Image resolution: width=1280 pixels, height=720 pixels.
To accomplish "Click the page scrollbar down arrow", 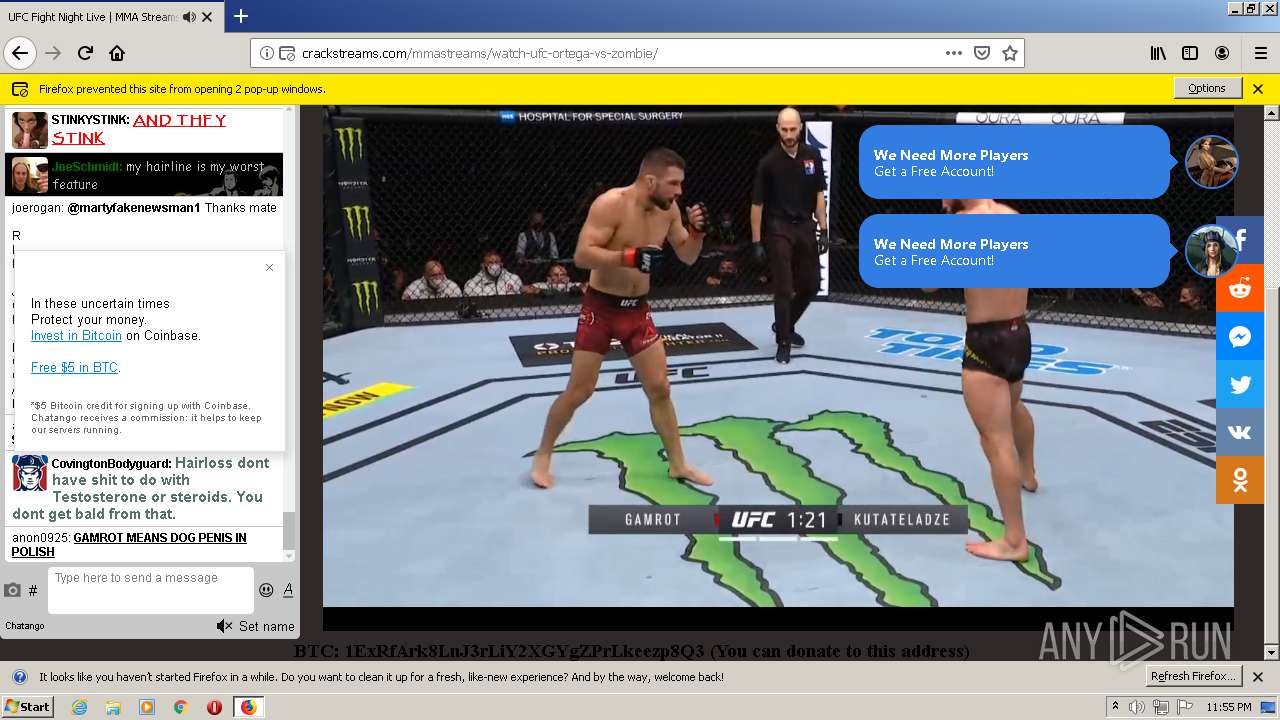I will pyautogui.click(x=1271, y=653).
